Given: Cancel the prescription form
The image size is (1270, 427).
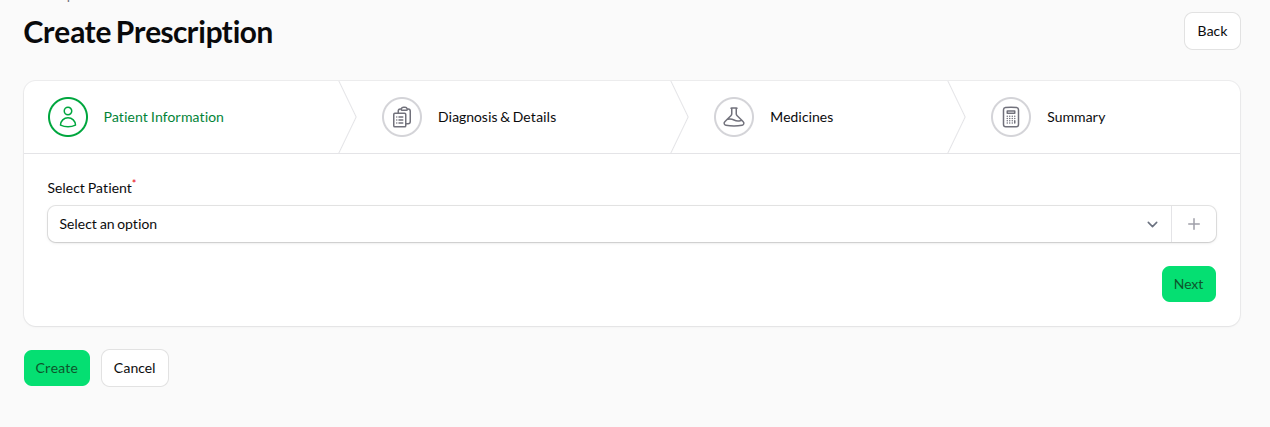Looking at the screenshot, I should [135, 368].
